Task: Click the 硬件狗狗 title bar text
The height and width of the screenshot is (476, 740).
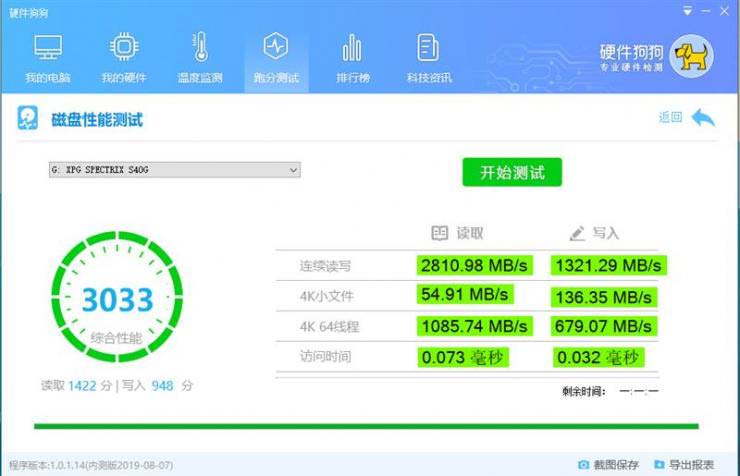Action: [x=28, y=13]
